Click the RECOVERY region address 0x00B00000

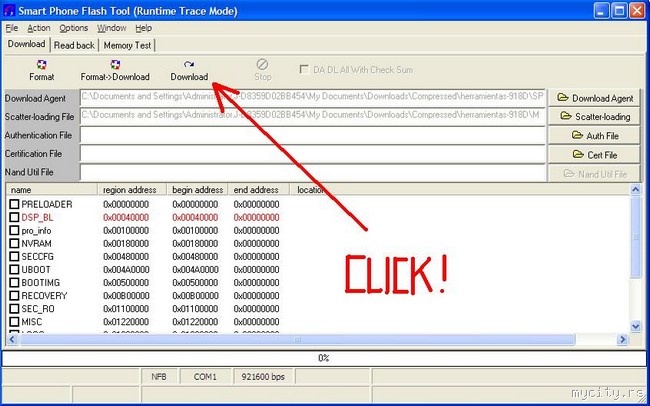(126, 296)
